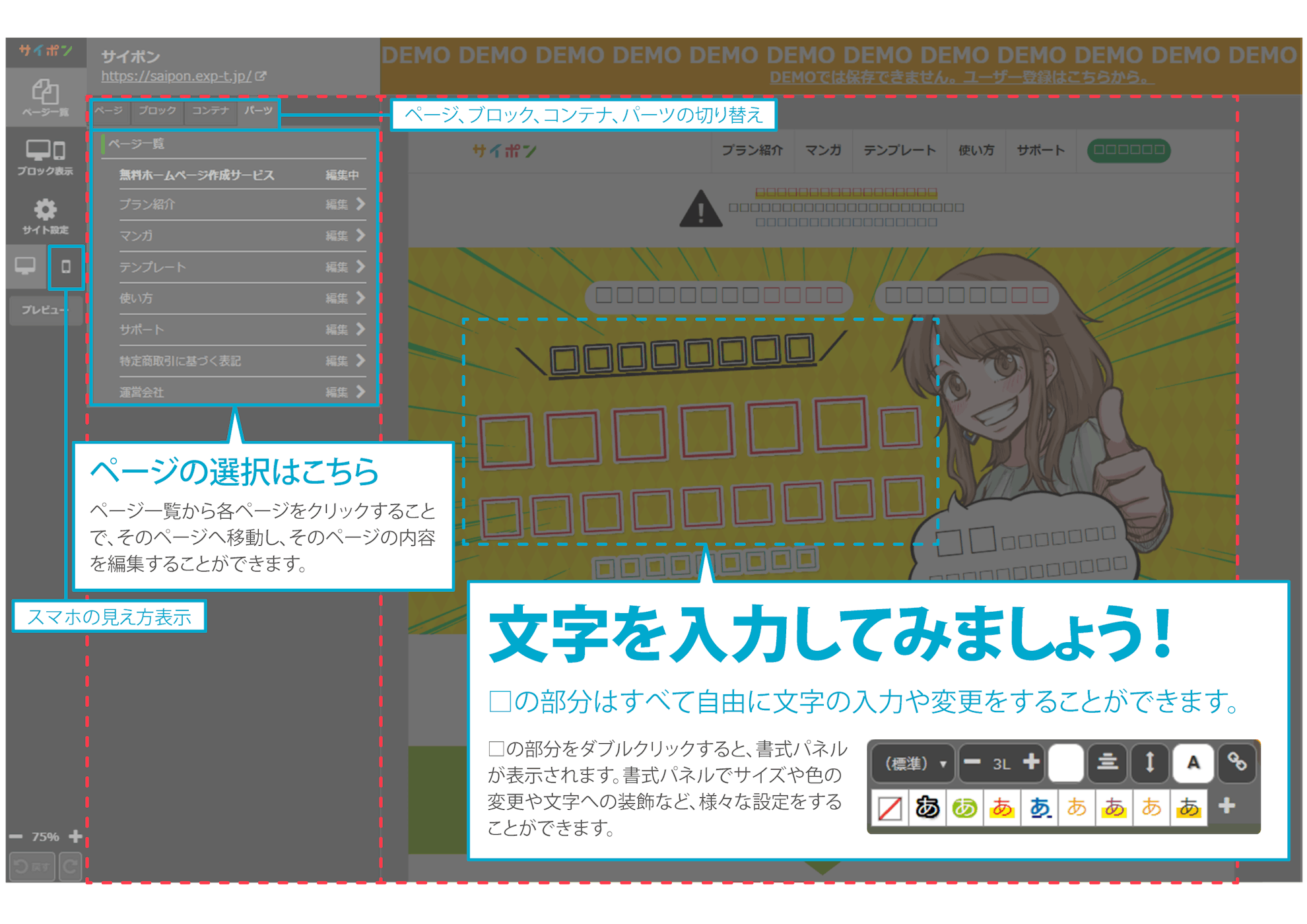
Task: Click the white color swatch in format panel
Action: (1065, 763)
